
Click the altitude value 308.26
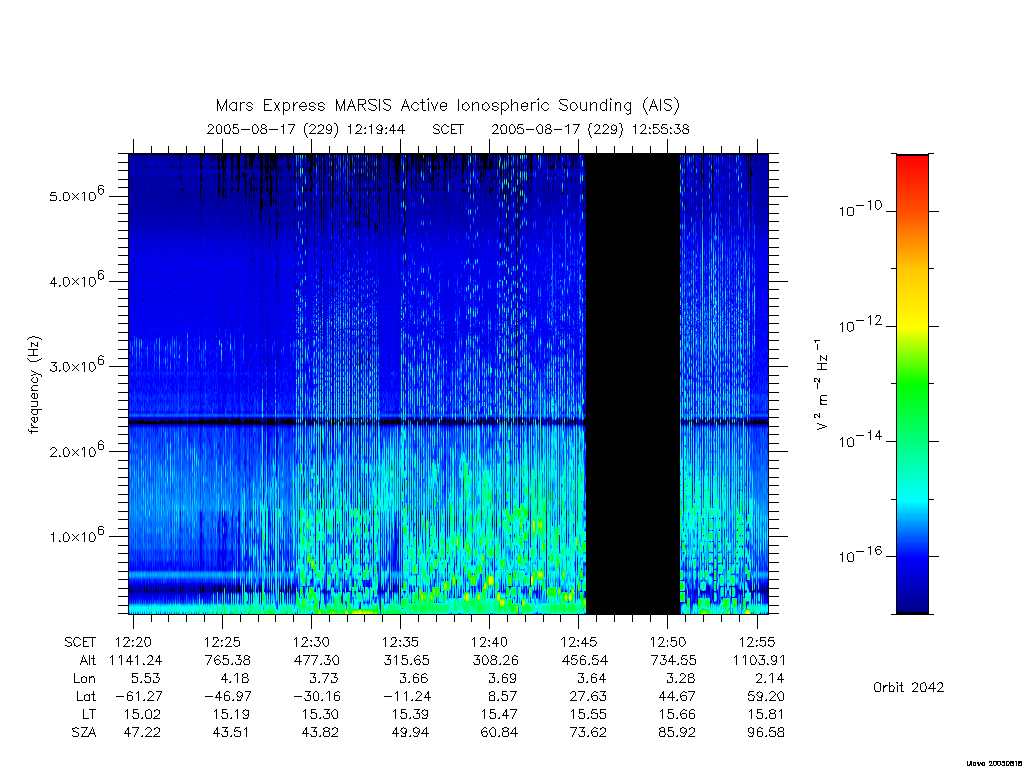point(495,660)
